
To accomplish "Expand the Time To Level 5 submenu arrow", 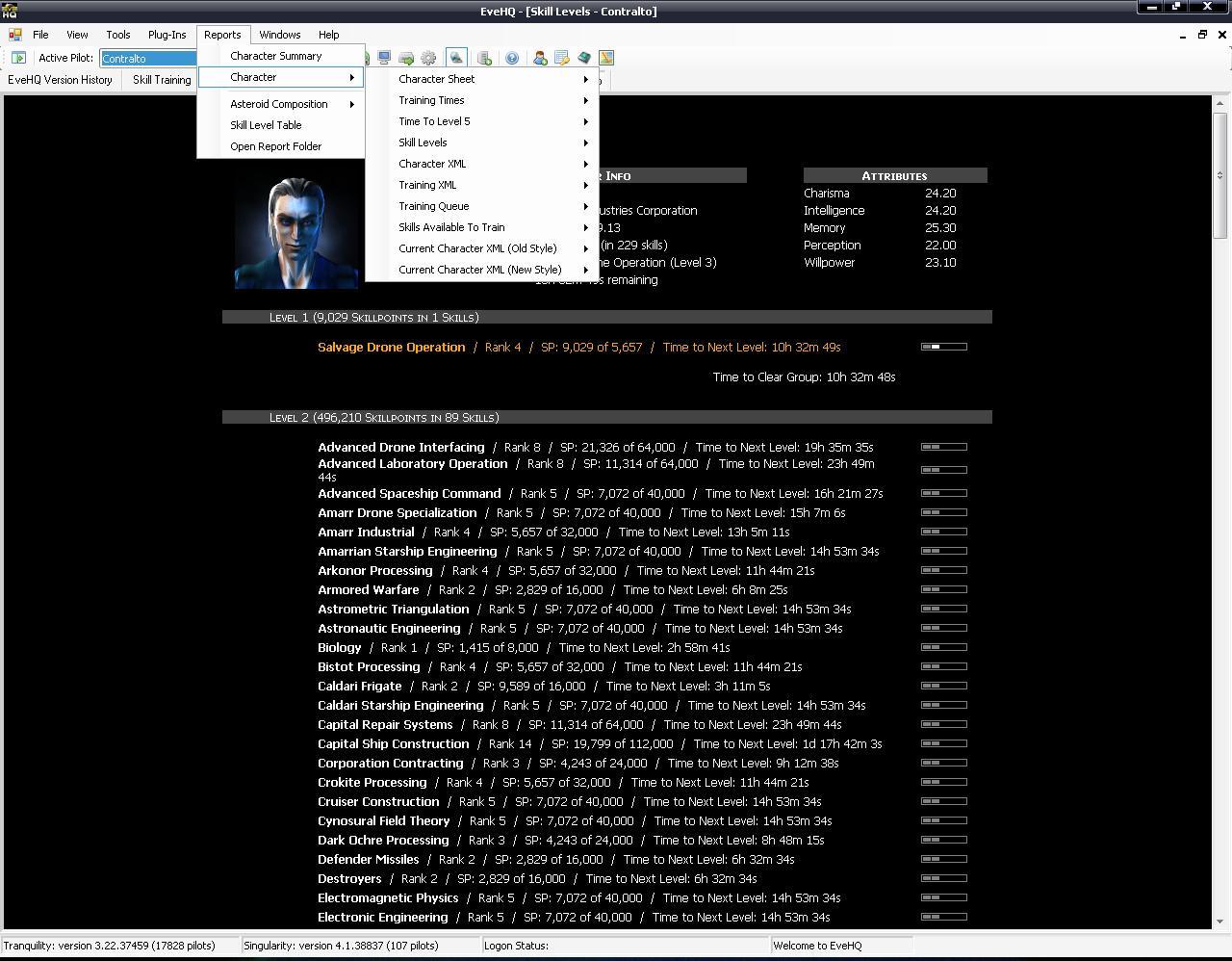I will [x=585, y=121].
